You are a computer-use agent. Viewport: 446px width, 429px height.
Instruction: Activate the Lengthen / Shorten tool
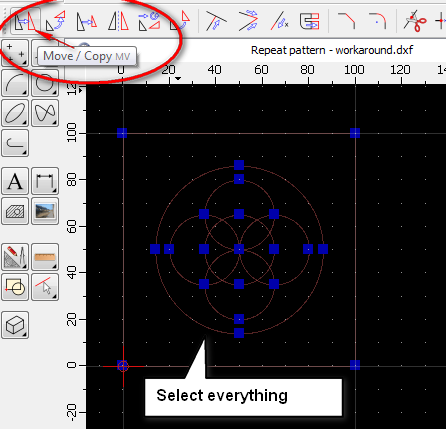(279, 21)
